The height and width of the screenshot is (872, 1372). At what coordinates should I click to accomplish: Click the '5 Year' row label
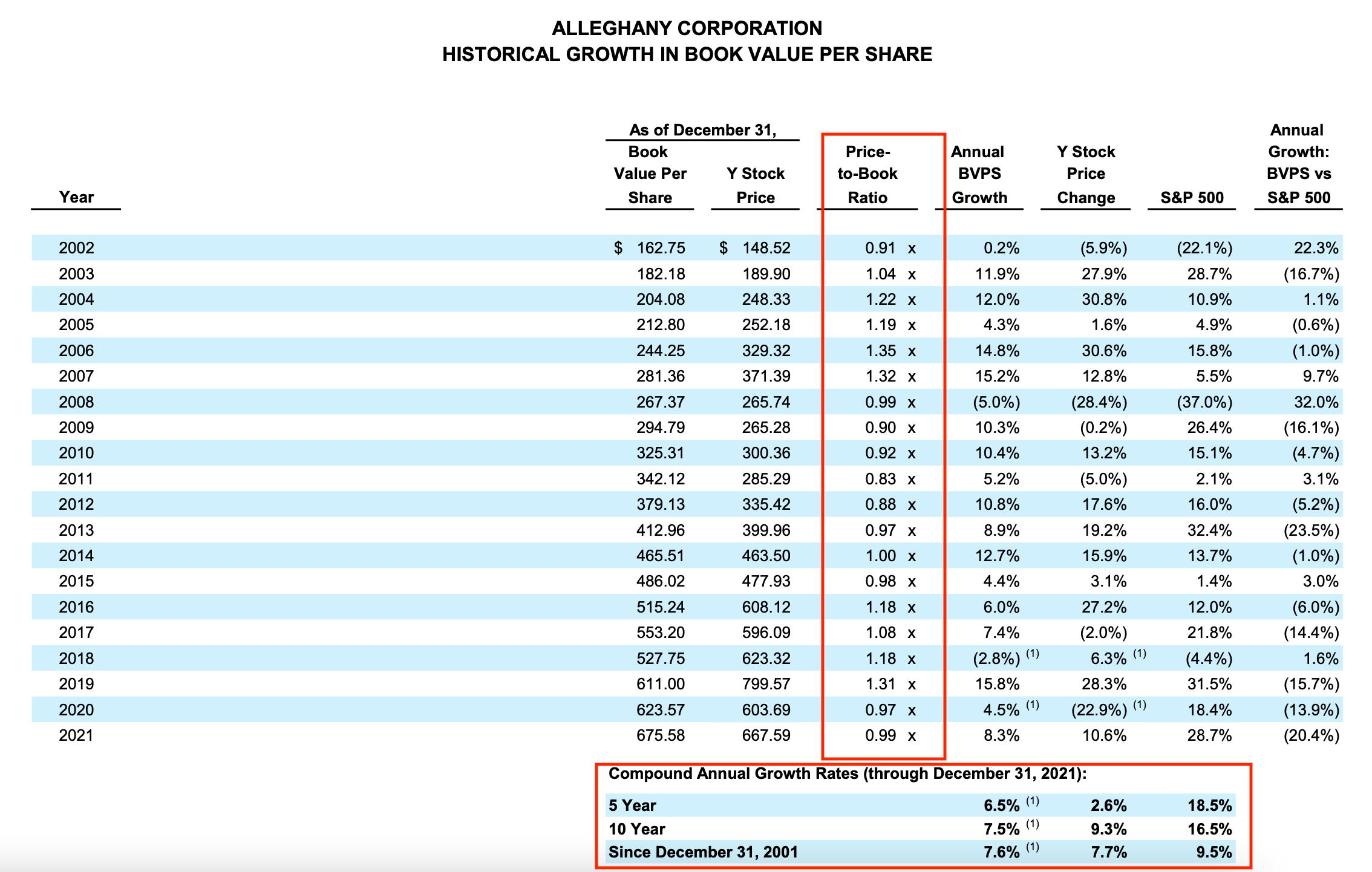(x=632, y=805)
